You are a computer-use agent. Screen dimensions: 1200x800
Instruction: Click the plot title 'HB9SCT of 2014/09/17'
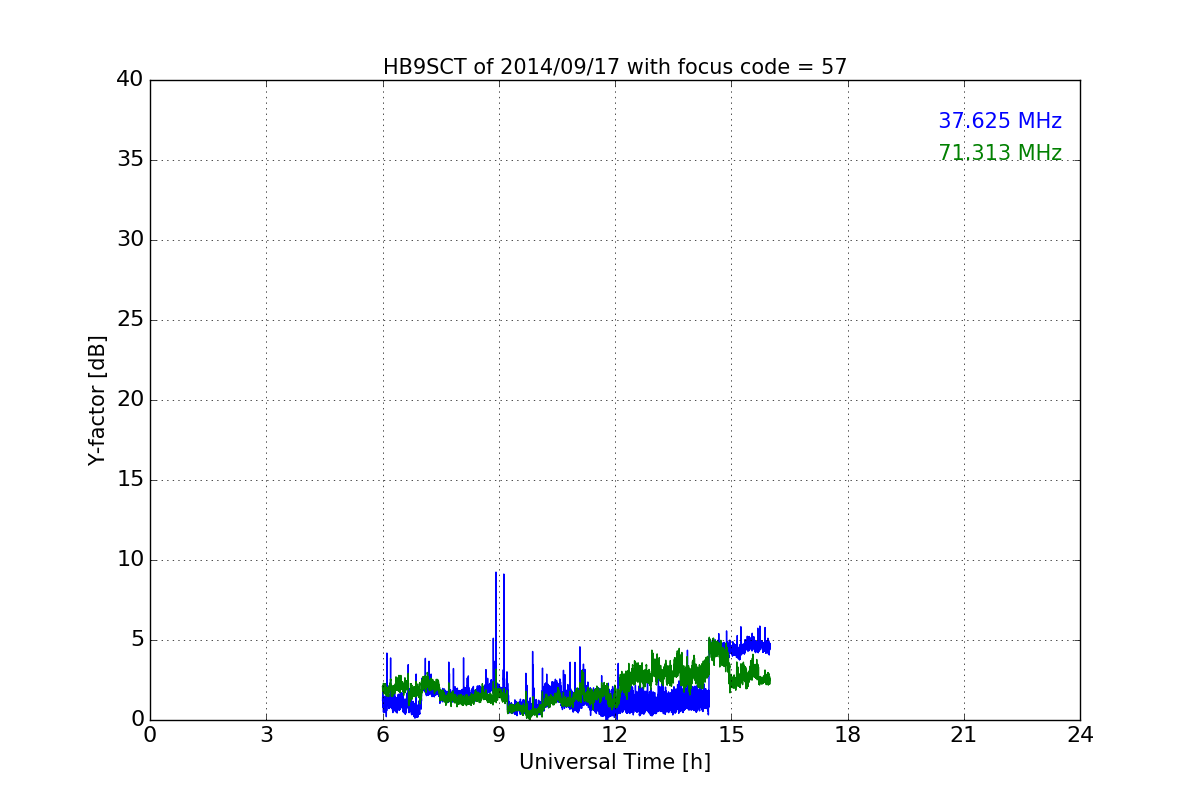click(615, 67)
